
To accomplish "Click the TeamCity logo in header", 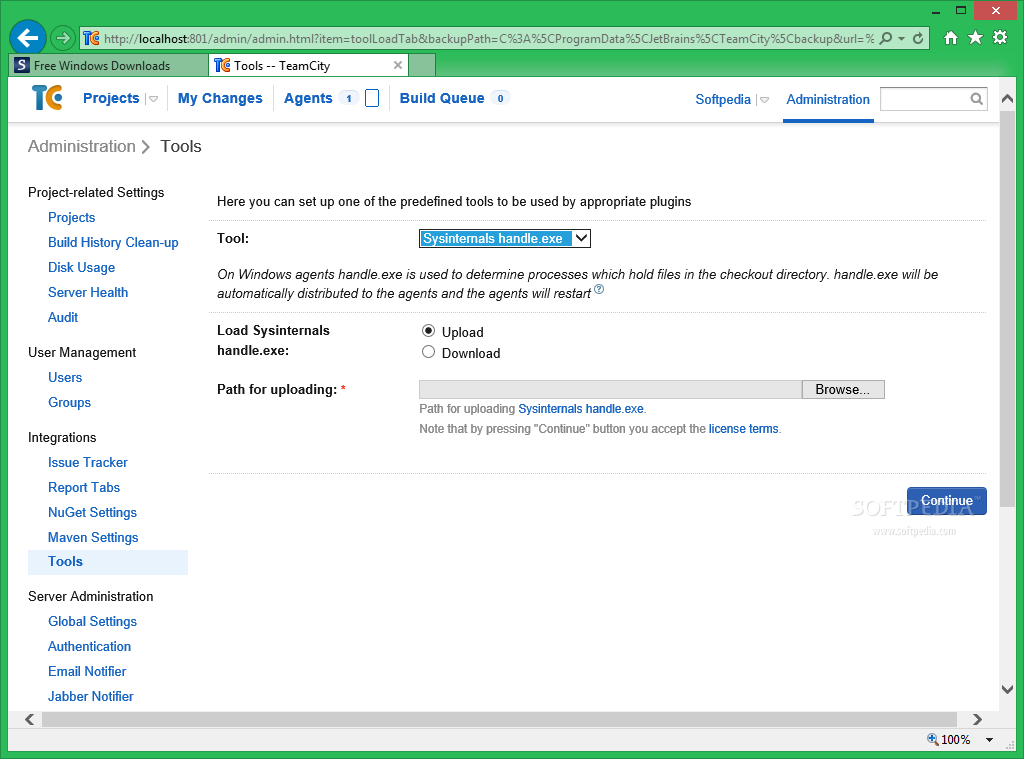I will pyautogui.click(x=47, y=97).
